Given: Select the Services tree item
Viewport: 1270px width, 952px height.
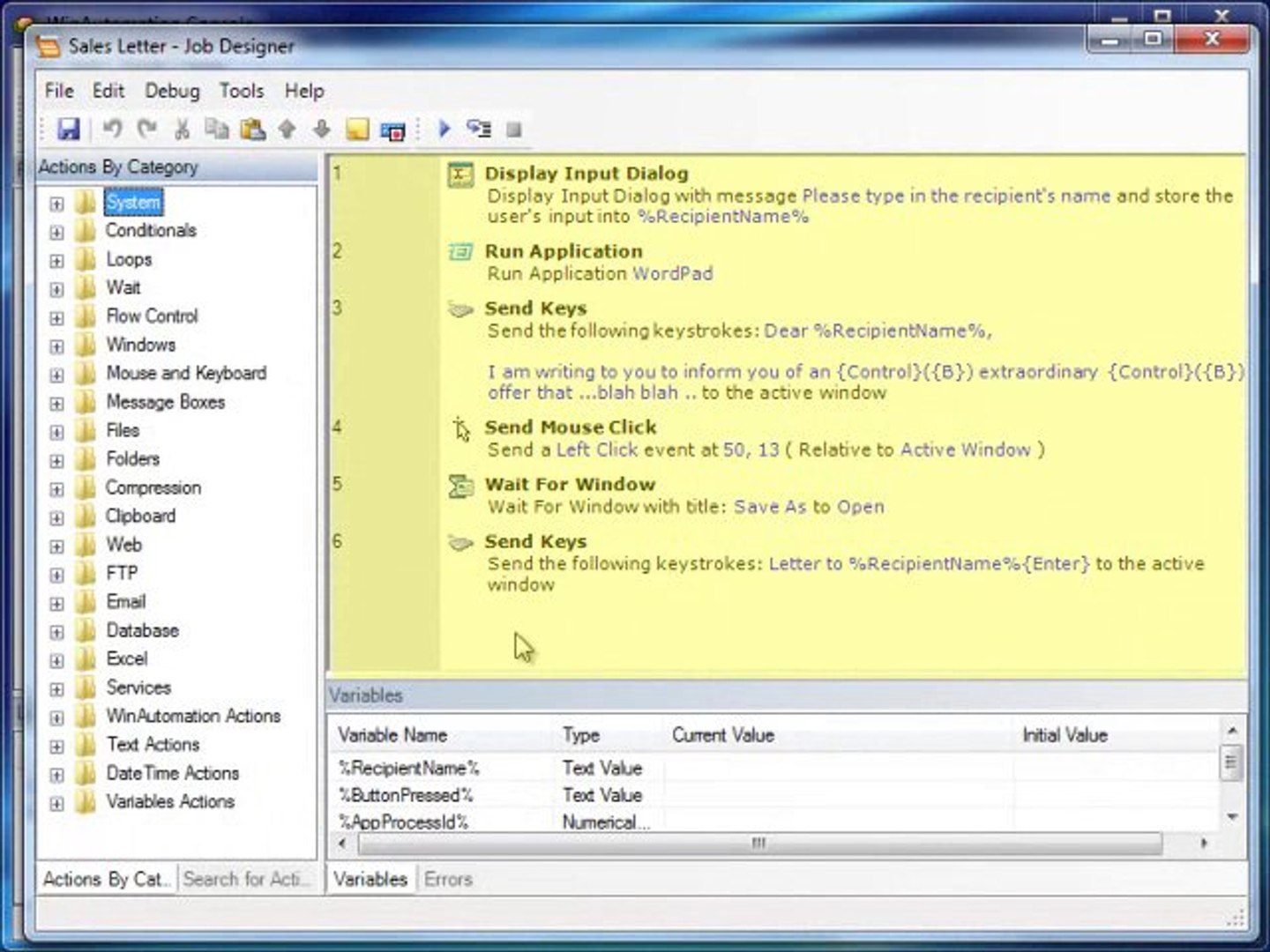Looking at the screenshot, I should [x=138, y=688].
